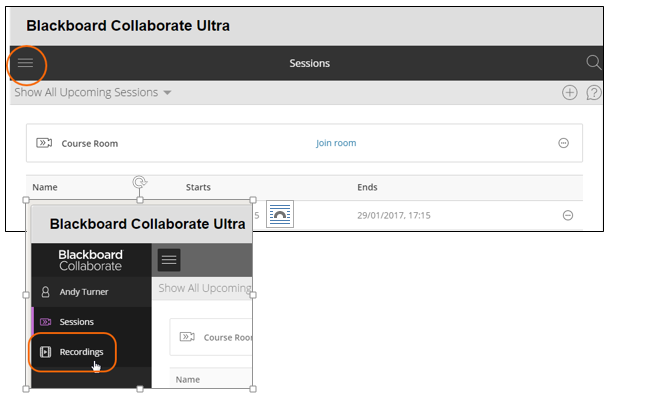Screen dimensions: 658x398
Task: Open the Show All Upcoming filter in inset
Action: 204,288
